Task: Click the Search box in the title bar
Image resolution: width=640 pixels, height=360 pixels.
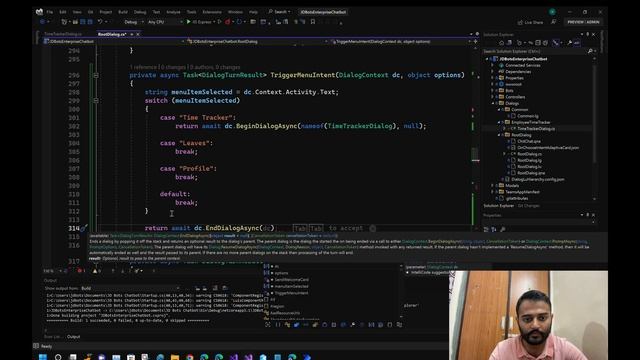Action: click(280, 12)
